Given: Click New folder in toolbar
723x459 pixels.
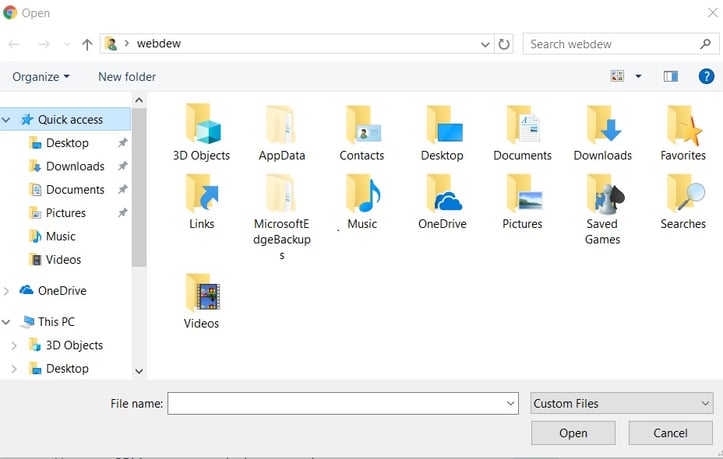Looking at the screenshot, I should [127, 77].
